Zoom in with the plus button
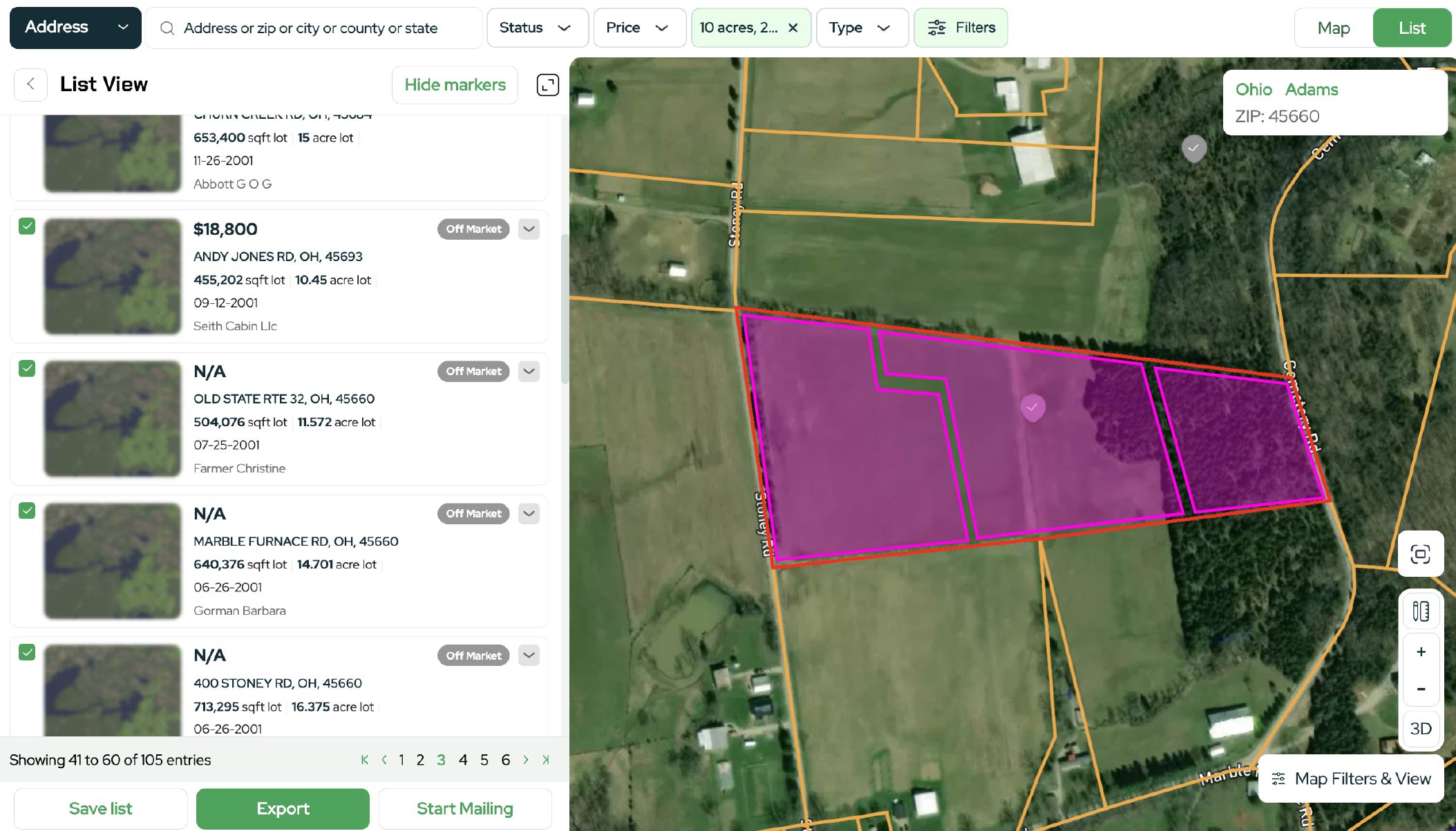 (x=1421, y=651)
